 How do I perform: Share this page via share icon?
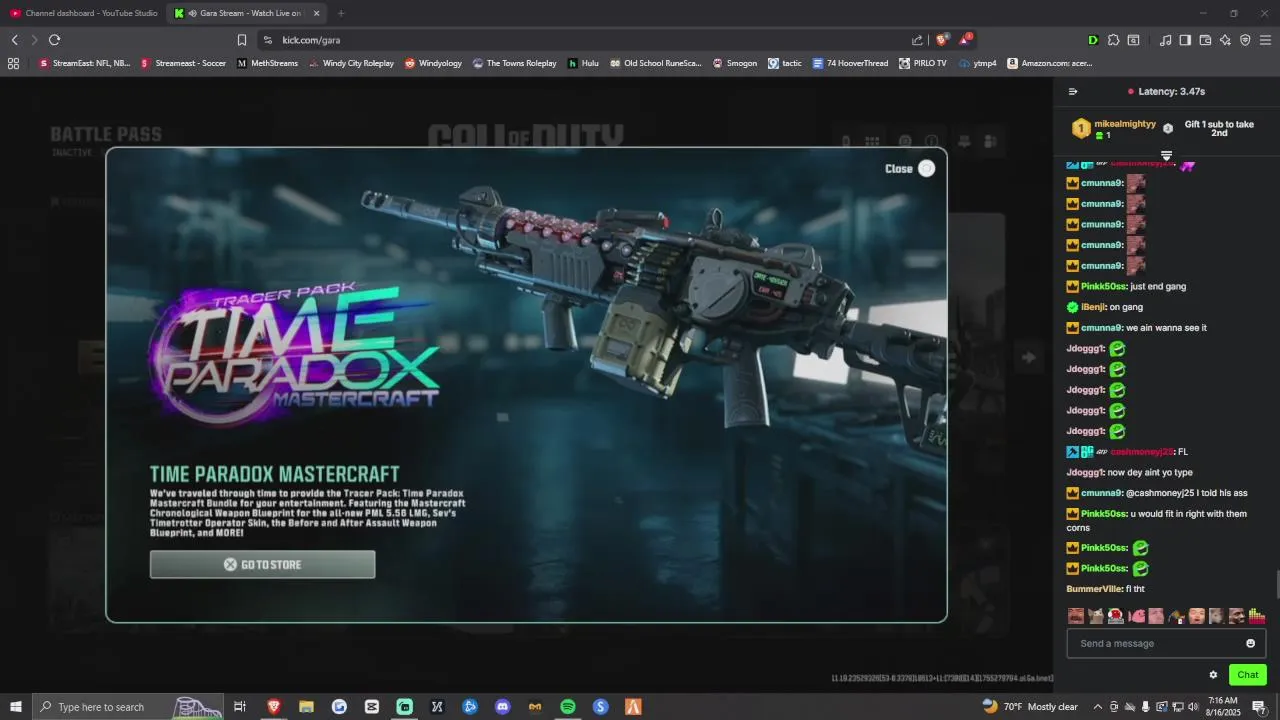pos(917,40)
